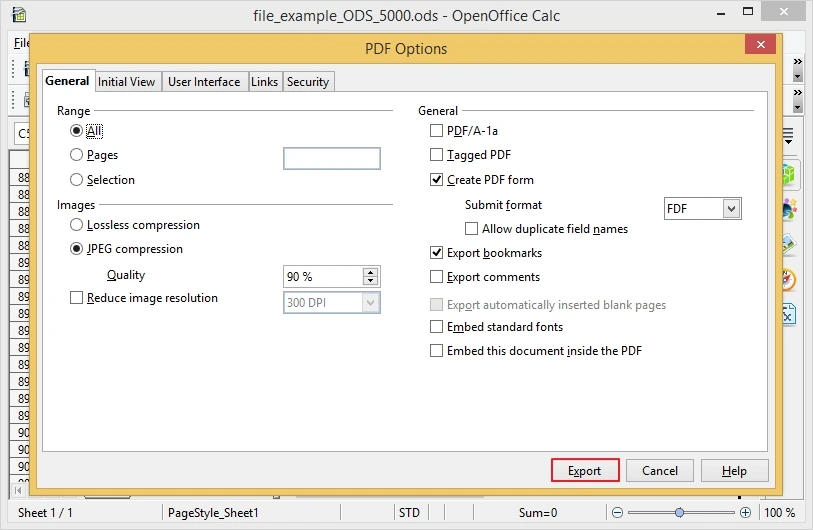Open the User Interface tab
The image size is (813, 530).
click(204, 82)
